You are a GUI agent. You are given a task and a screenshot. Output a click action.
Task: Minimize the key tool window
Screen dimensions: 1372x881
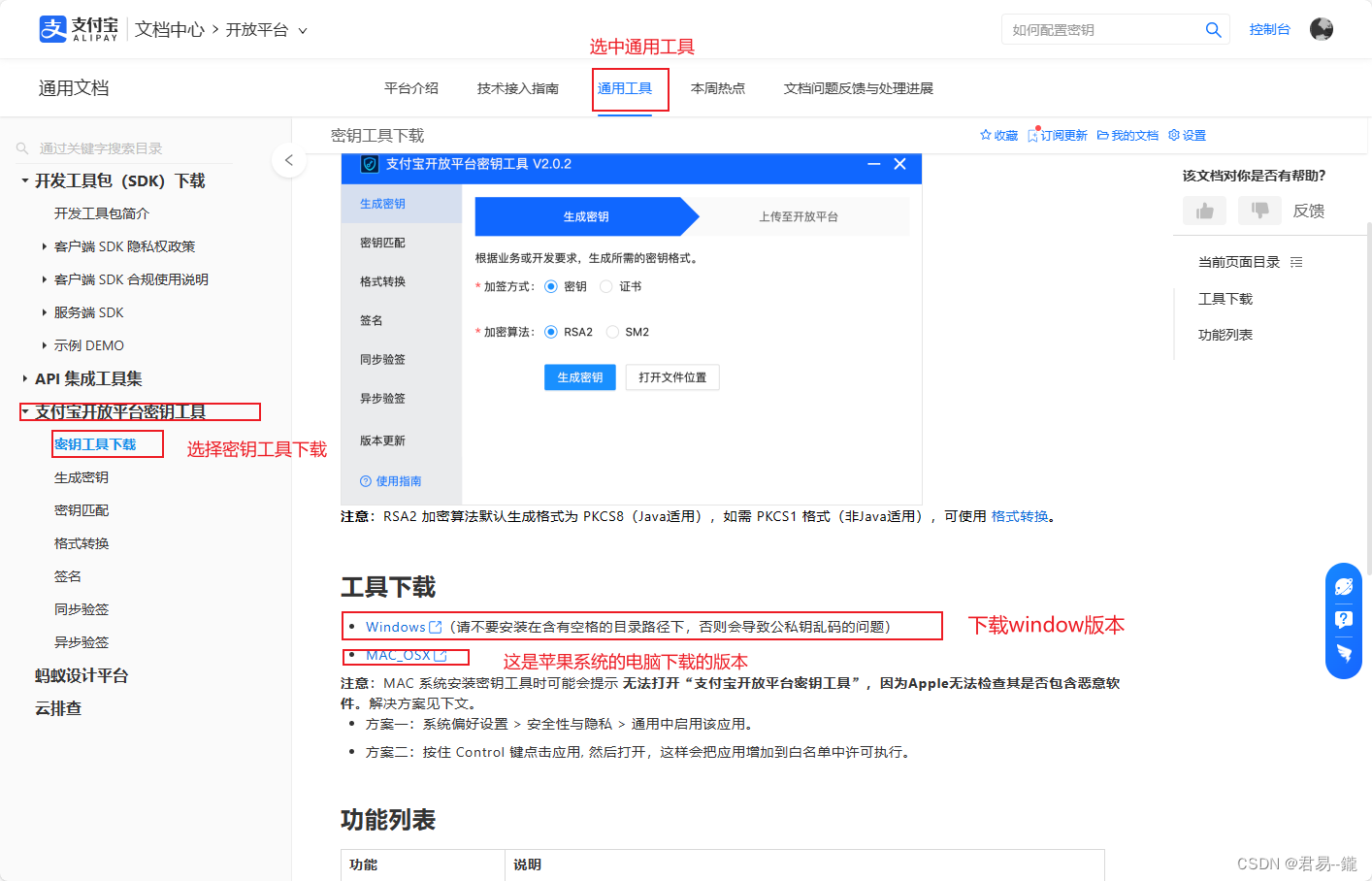point(873,164)
